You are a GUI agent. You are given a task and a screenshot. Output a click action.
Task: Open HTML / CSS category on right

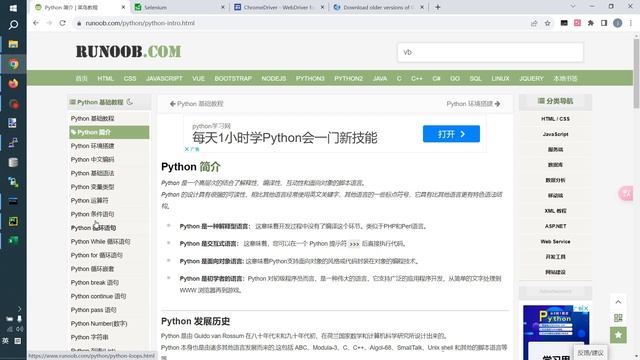click(555, 119)
